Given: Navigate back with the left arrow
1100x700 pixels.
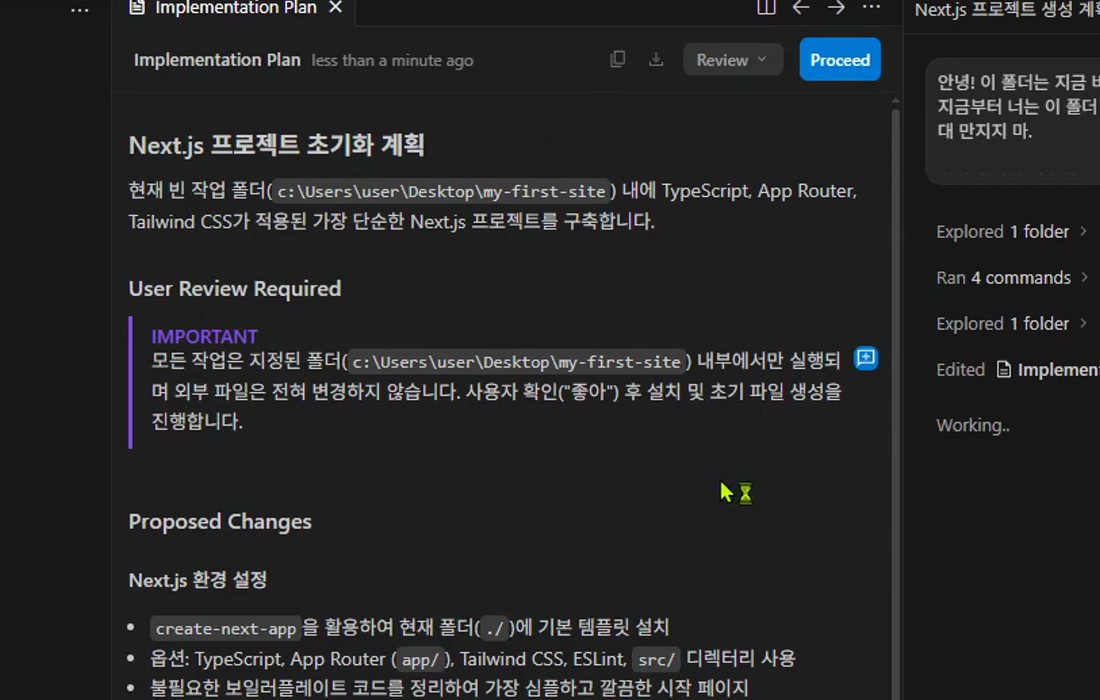Looking at the screenshot, I should click(800, 7).
